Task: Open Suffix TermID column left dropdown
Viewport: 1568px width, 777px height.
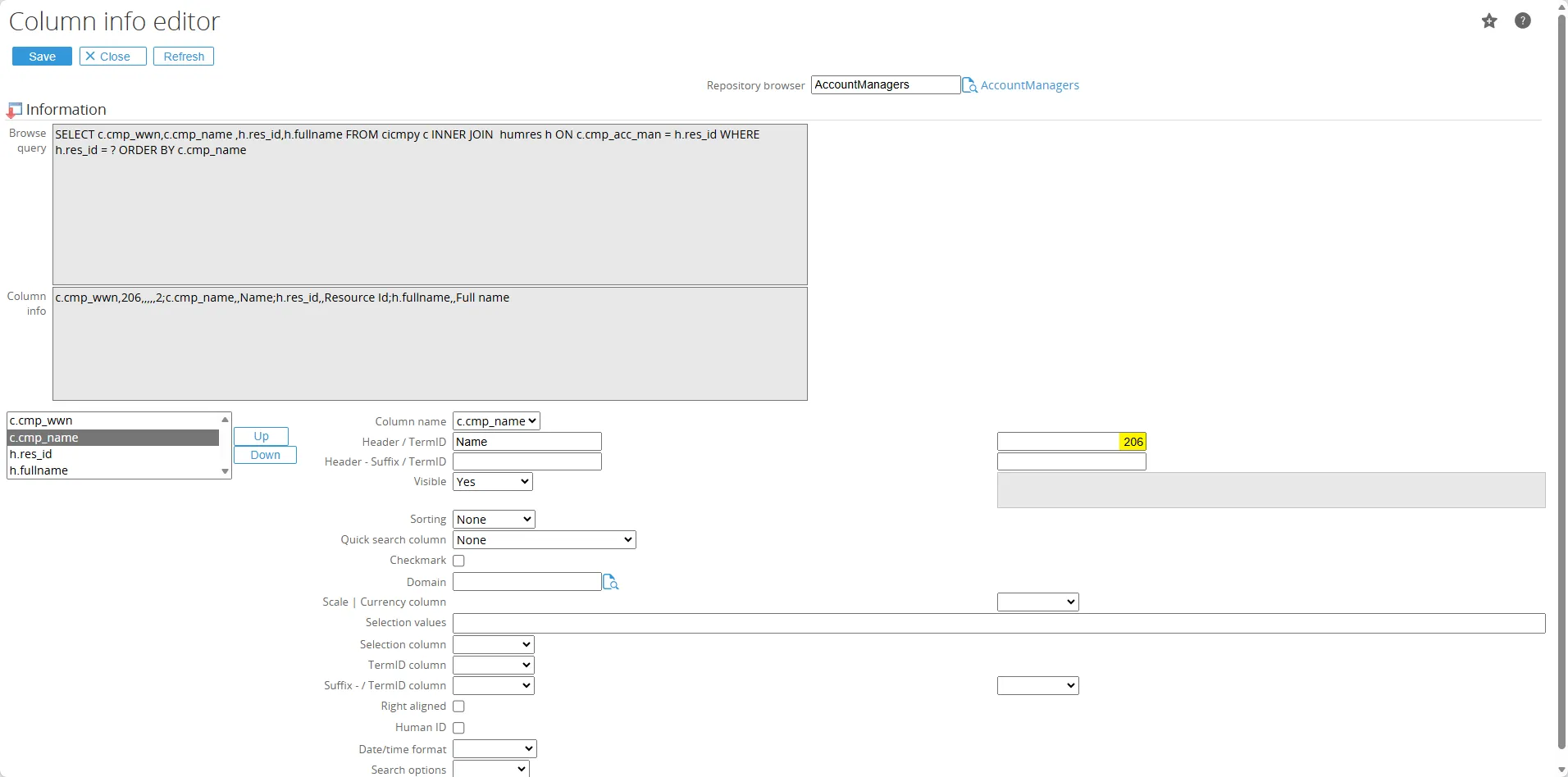Action: coord(494,686)
